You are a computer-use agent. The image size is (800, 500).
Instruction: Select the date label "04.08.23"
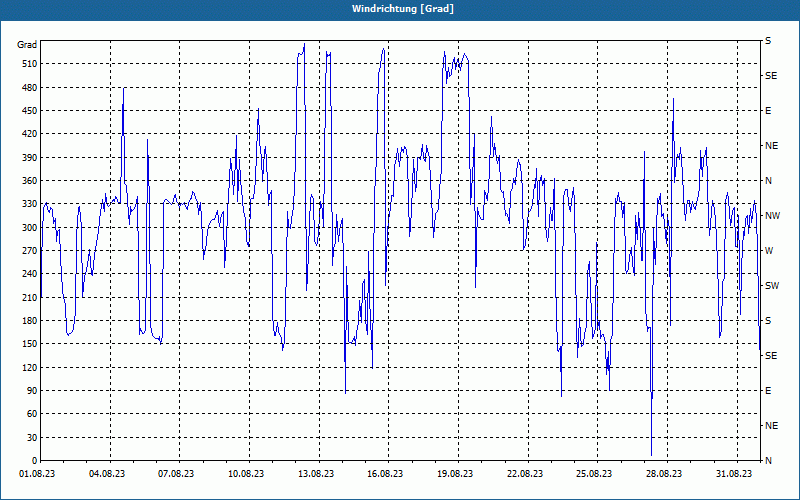click(107, 474)
